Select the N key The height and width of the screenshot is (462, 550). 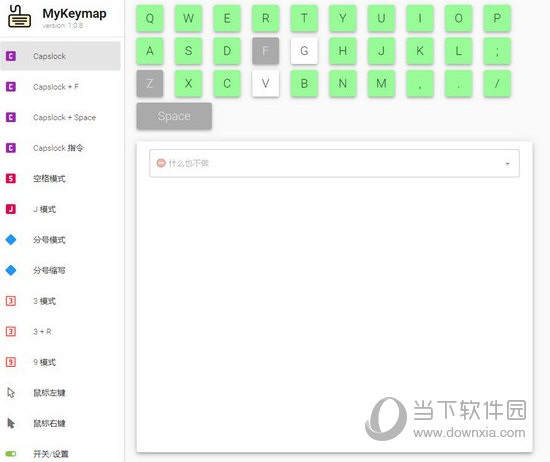(x=343, y=83)
